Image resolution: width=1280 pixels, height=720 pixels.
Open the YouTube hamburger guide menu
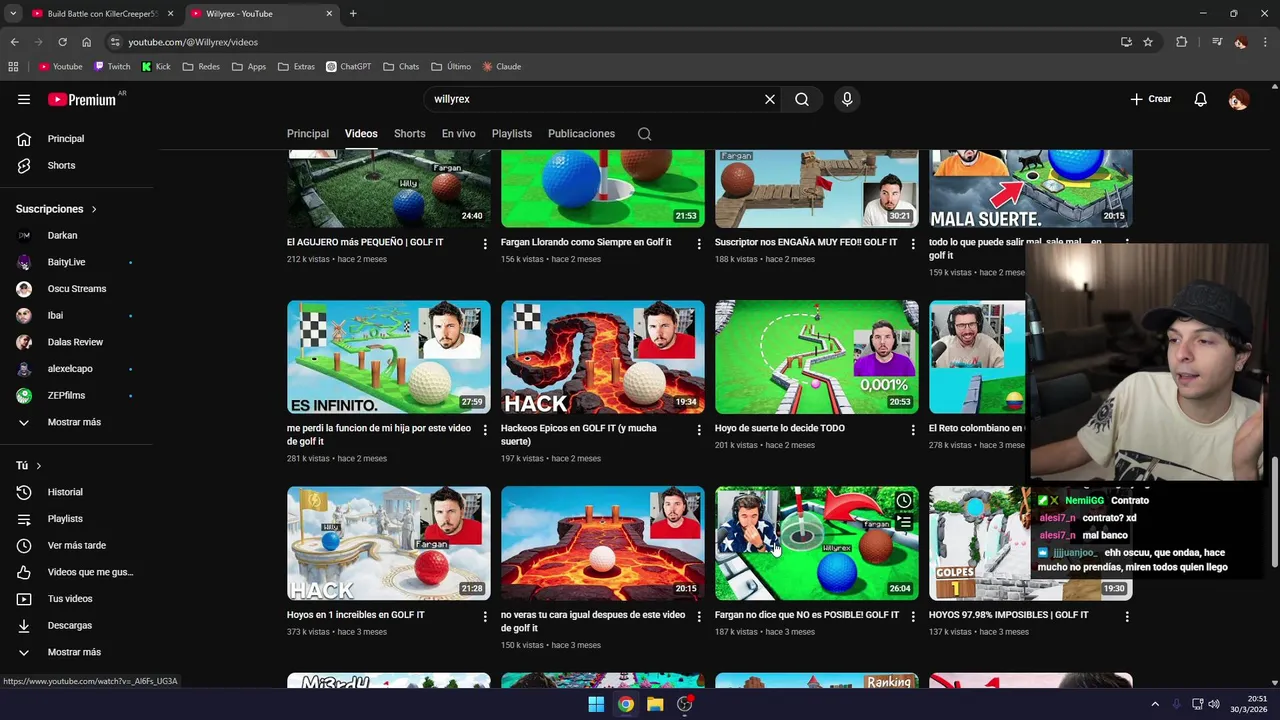coord(24,99)
